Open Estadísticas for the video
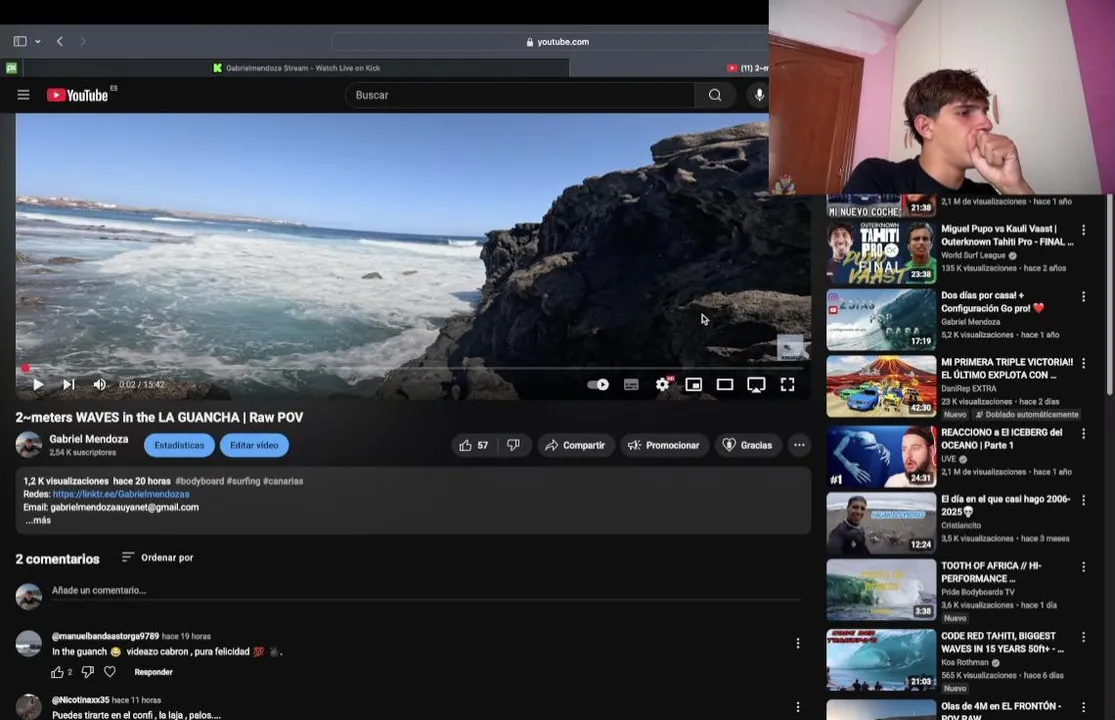 pos(179,445)
